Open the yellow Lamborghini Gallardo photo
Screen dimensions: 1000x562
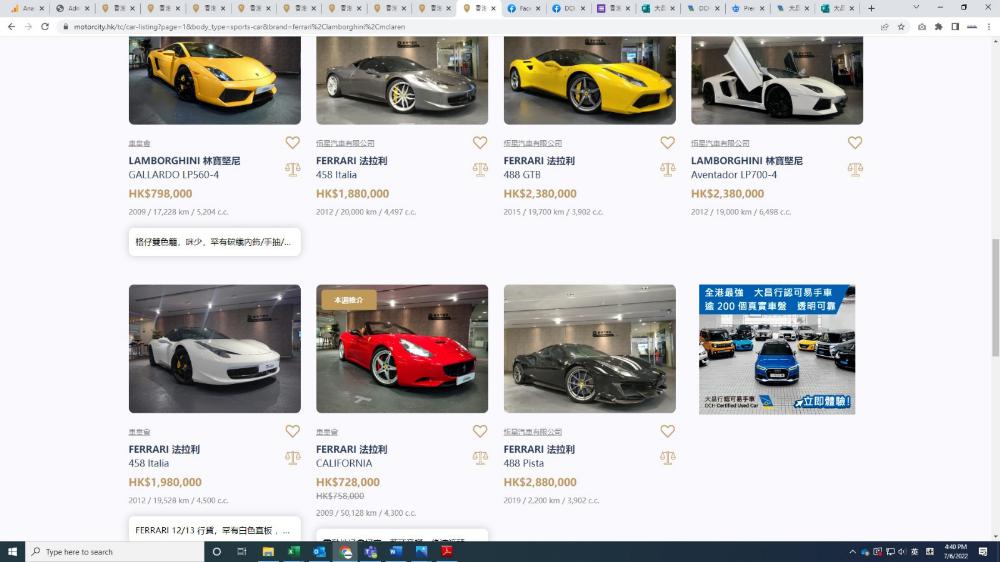click(x=214, y=80)
